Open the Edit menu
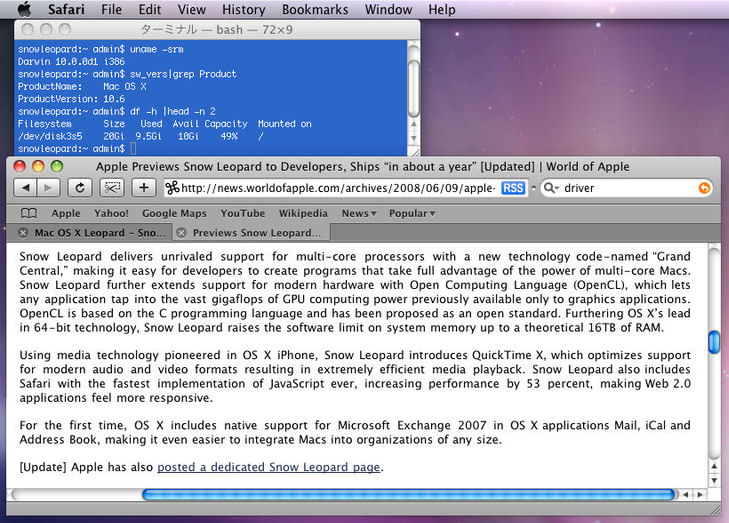This screenshot has width=729, height=523. [x=150, y=9]
